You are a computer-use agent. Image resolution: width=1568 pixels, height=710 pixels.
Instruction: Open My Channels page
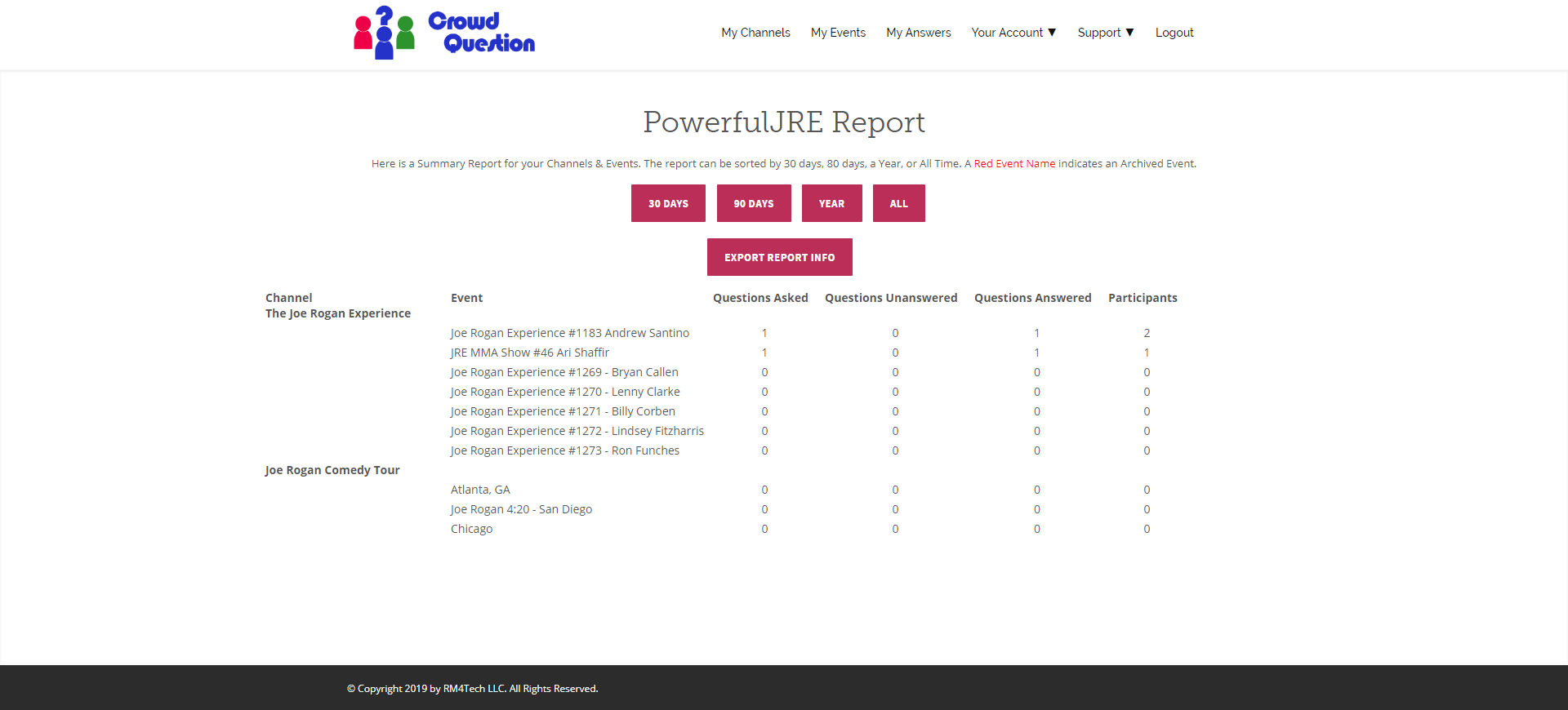click(x=755, y=33)
